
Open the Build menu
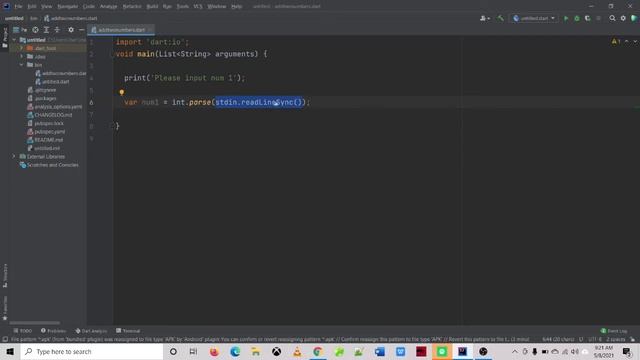152,7
